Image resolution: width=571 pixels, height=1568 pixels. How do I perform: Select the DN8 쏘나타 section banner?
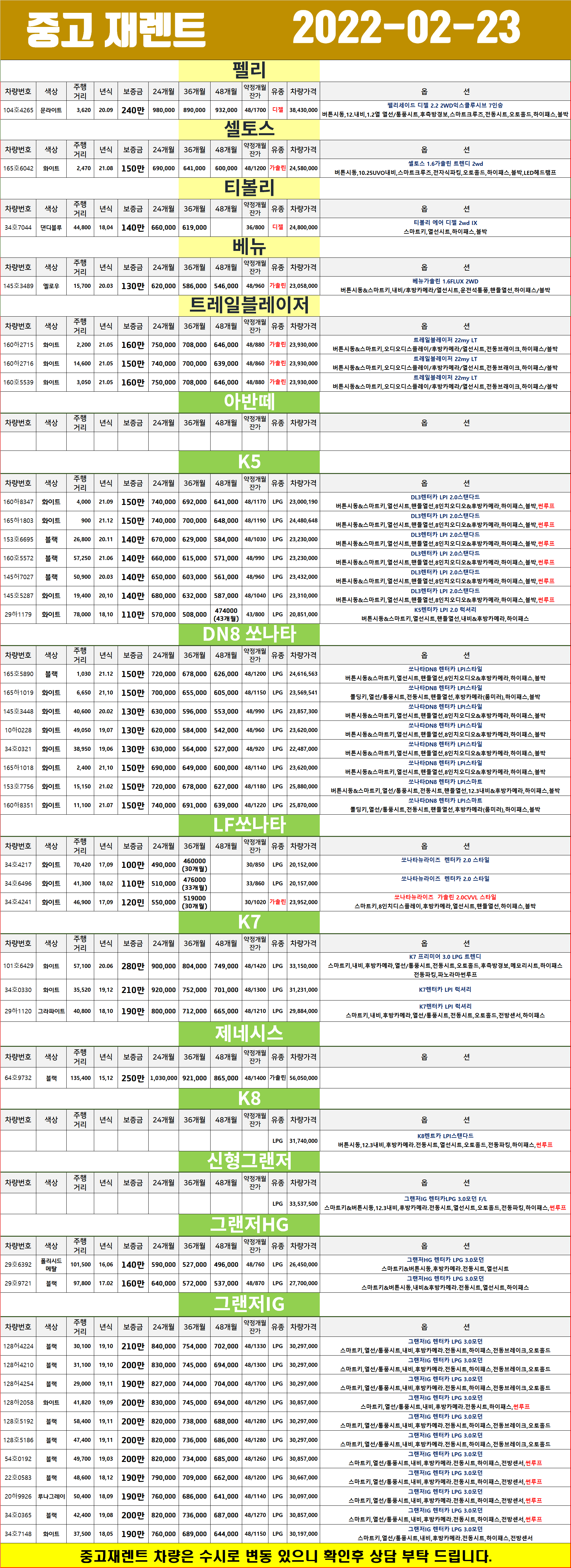(x=249, y=634)
